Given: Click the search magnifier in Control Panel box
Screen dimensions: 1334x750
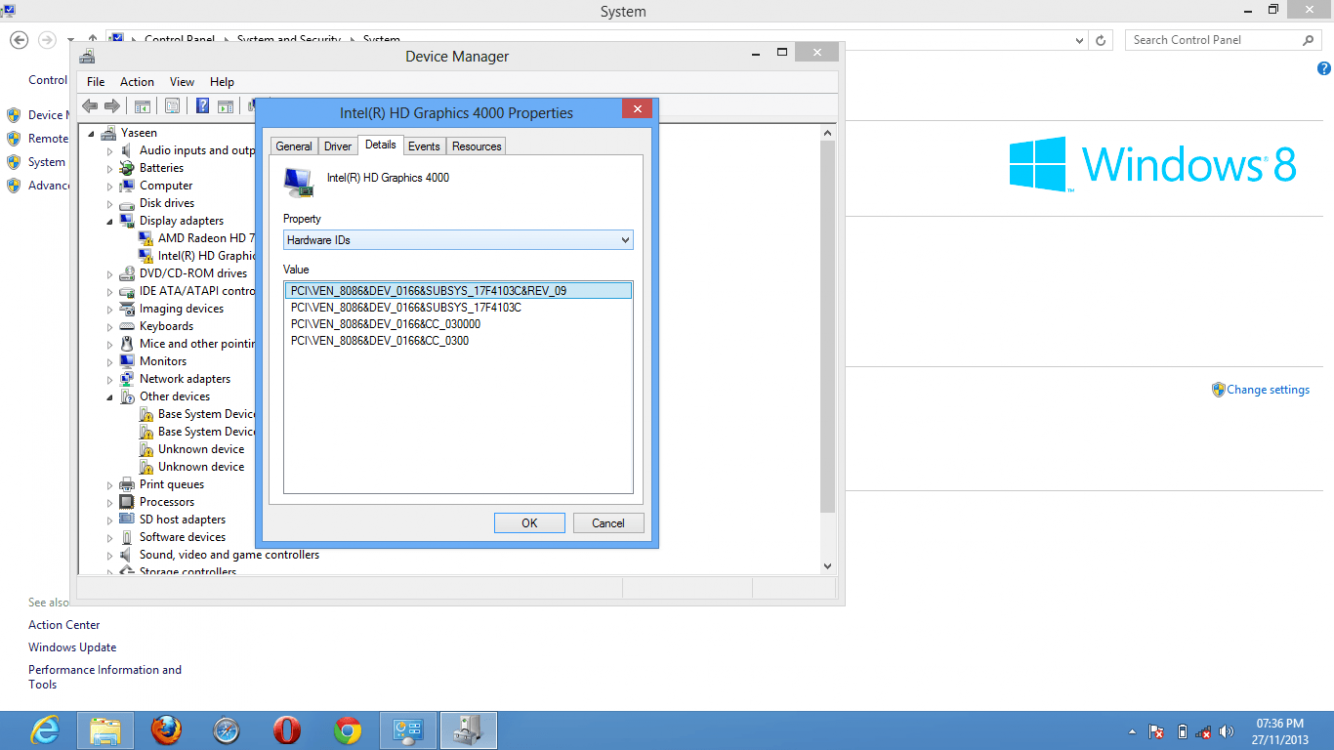Looking at the screenshot, I should click(1308, 40).
